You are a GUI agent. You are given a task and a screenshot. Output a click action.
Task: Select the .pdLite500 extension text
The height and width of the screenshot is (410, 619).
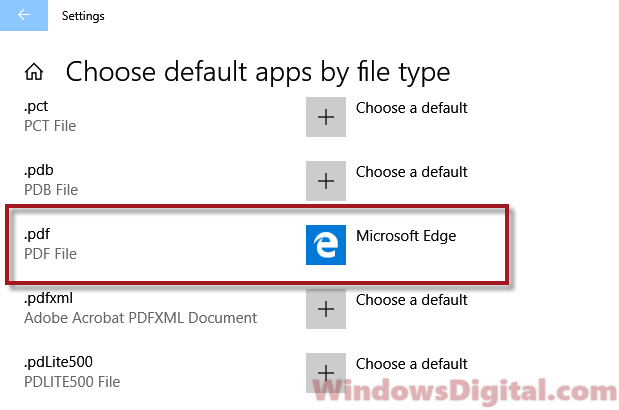pyautogui.click(x=58, y=362)
